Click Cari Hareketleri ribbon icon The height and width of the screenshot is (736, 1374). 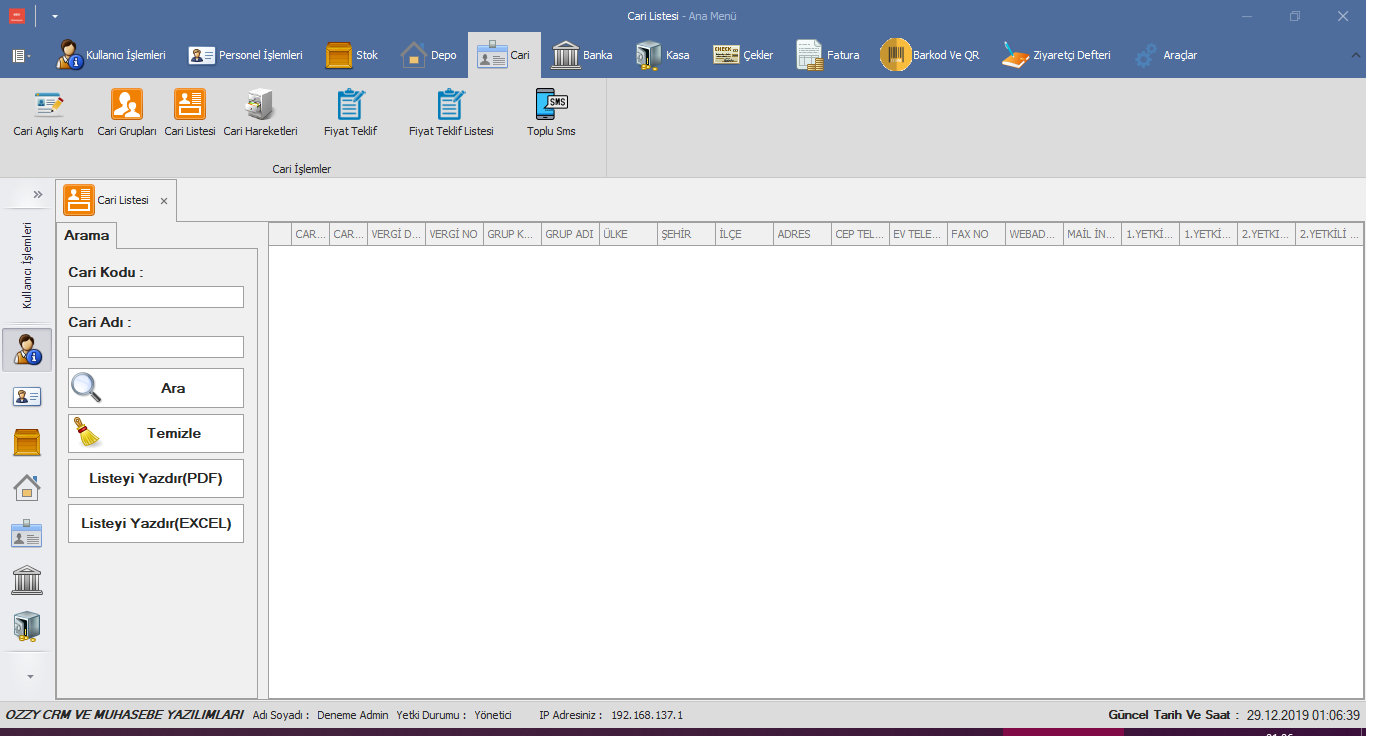[260, 112]
